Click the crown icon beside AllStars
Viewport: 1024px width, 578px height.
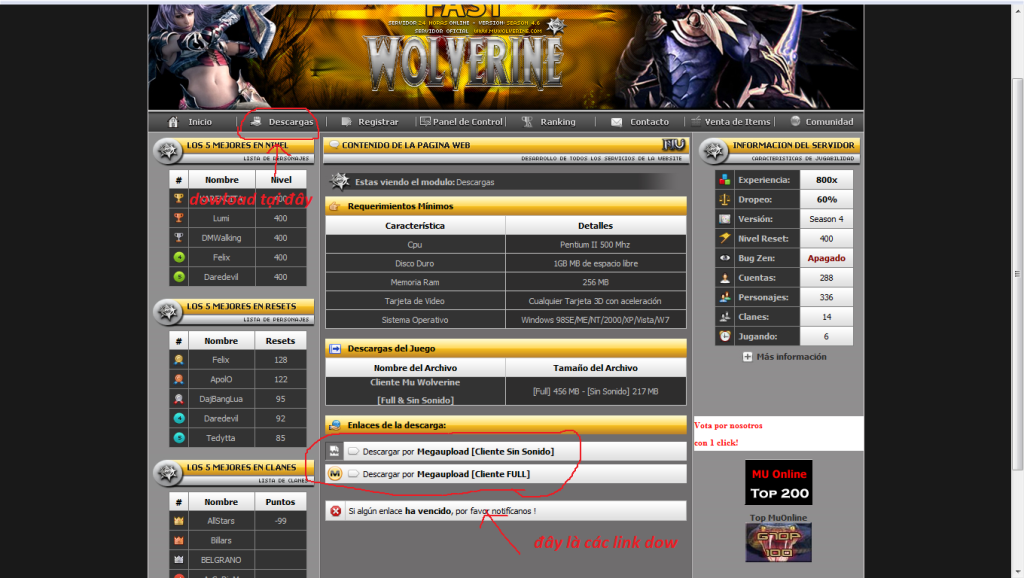[178, 521]
